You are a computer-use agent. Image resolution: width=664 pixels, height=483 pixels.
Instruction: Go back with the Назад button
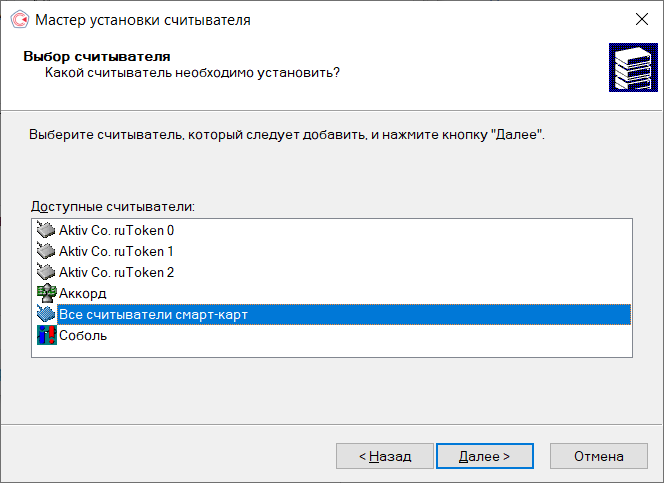click(x=385, y=456)
